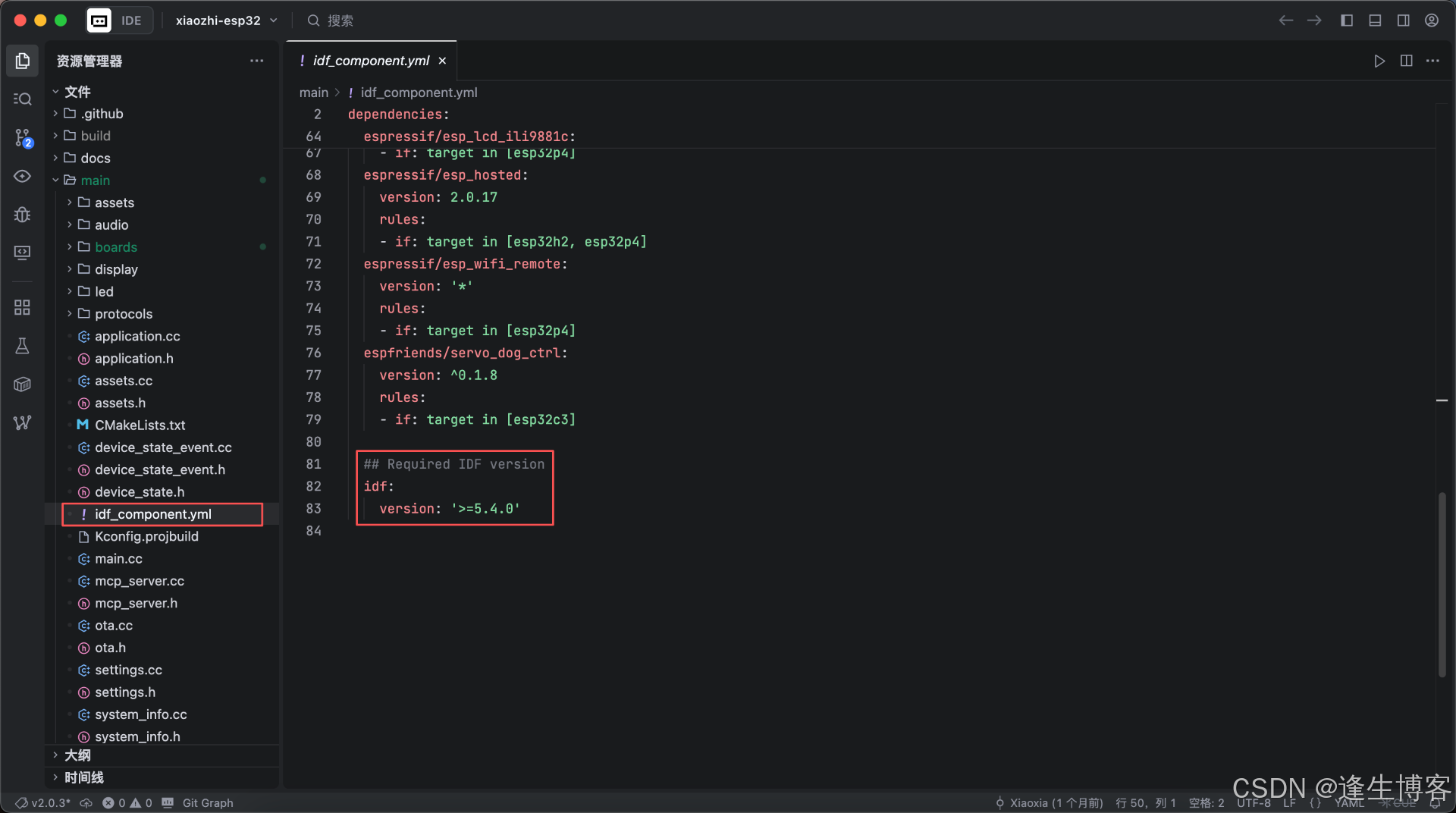Expand the protocols folder
The image size is (1456, 813).
pos(124,314)
